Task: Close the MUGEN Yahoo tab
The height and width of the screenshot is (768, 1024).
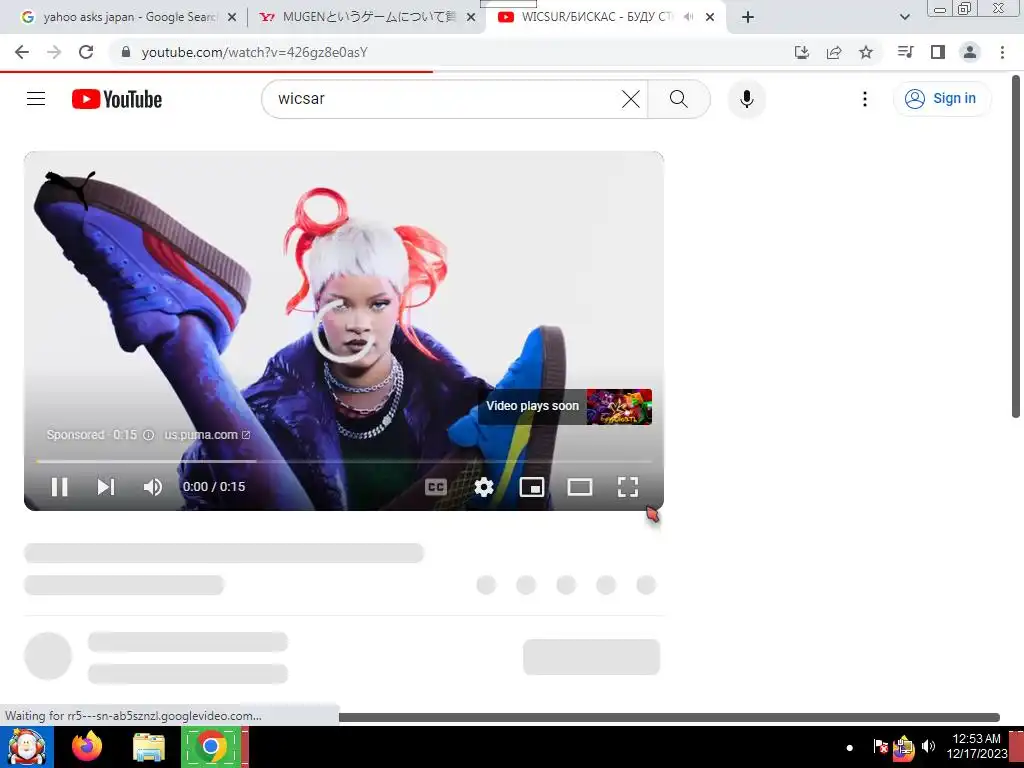Action: [x=471, y=18]
